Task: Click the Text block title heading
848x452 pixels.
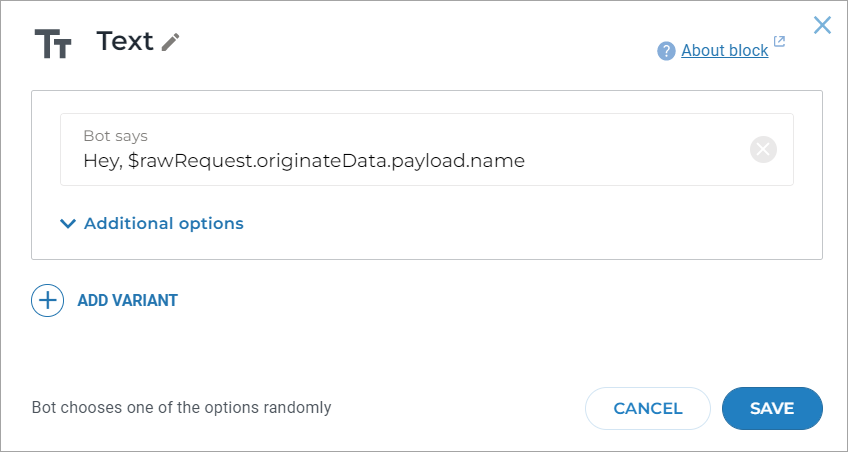Action: [125, 41]
